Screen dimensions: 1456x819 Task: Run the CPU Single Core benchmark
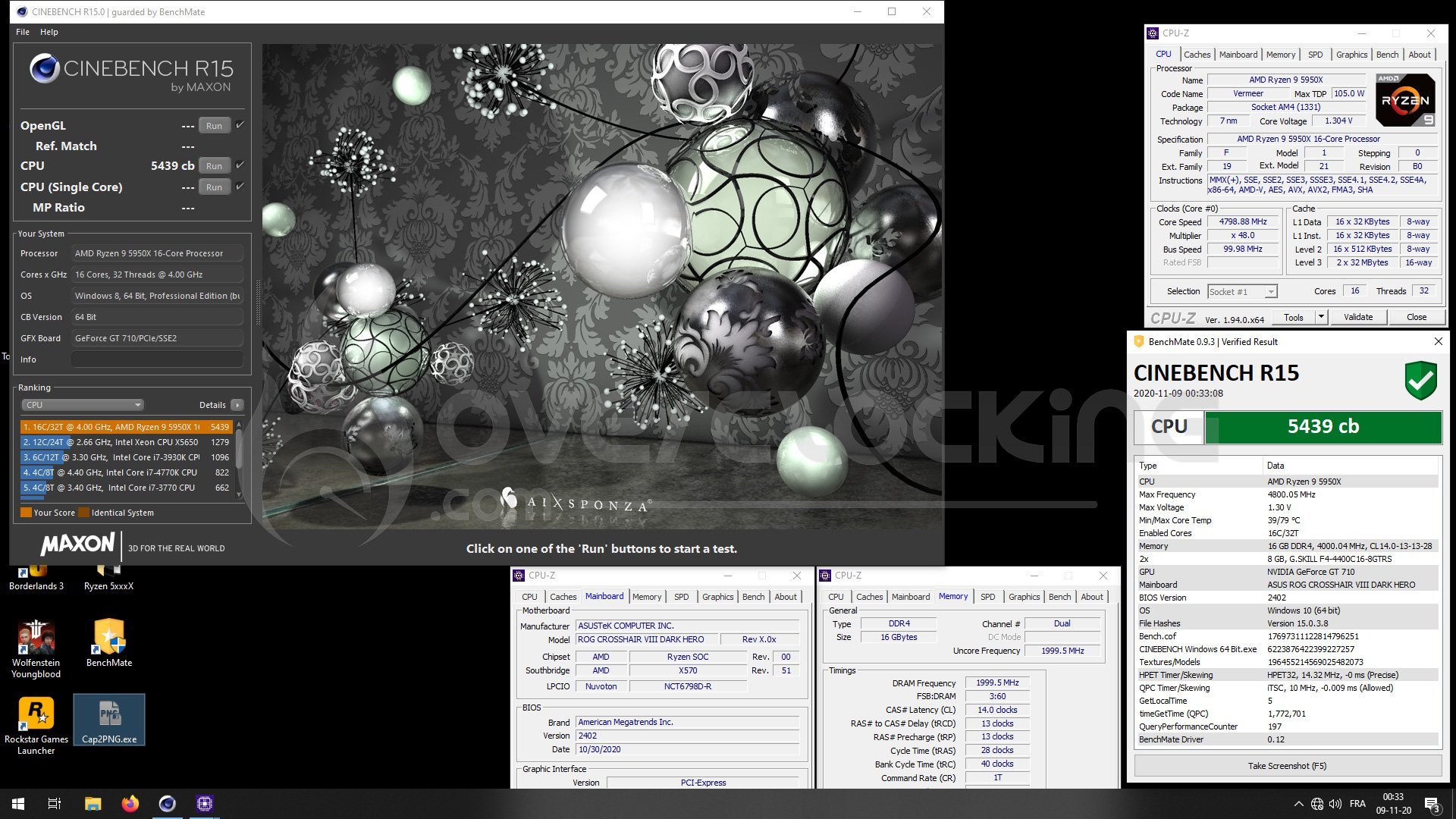[215, 187]
